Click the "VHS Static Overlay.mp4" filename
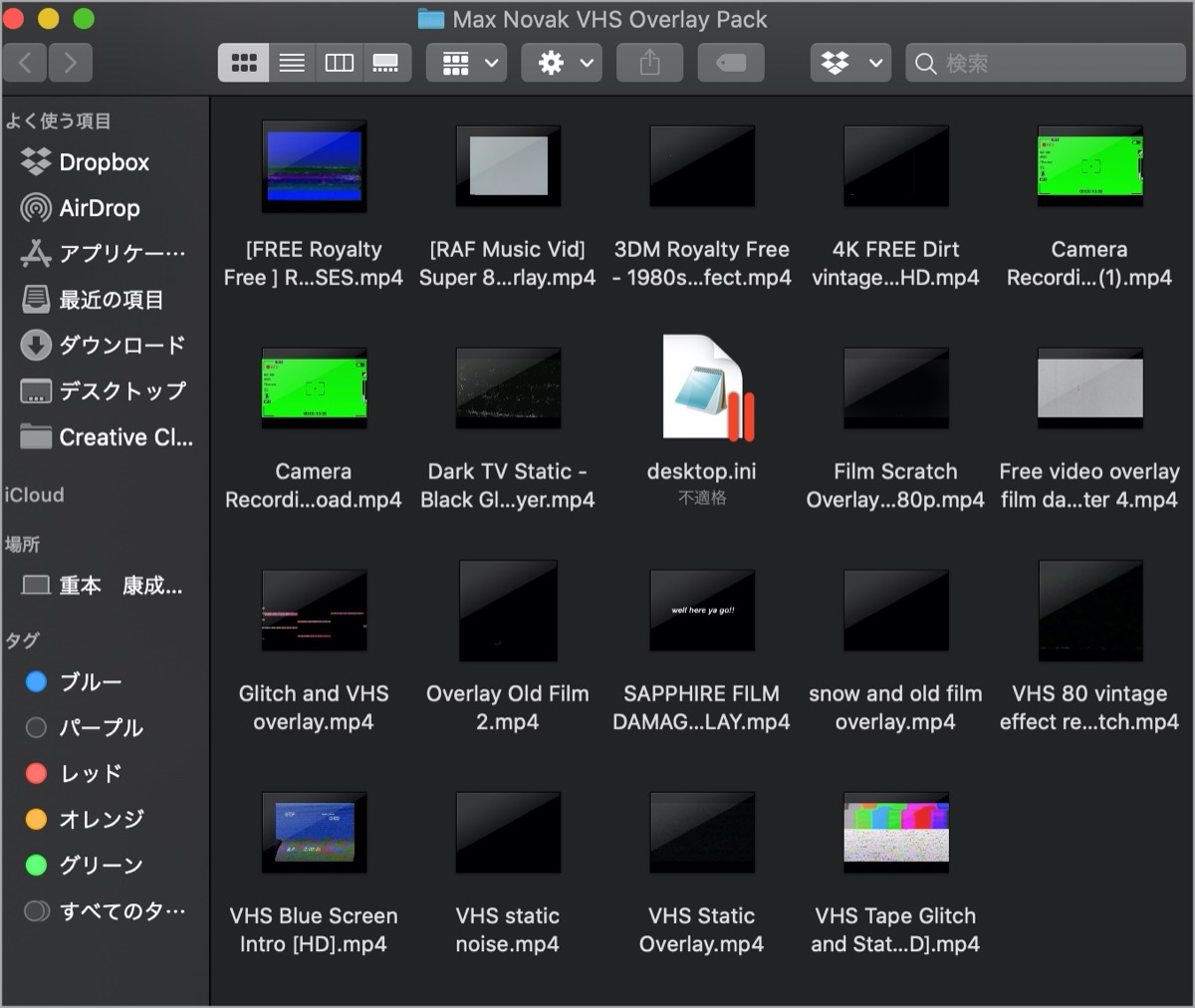The height and width of the screenshot is (1008, 1195). [x=702, y=929]
